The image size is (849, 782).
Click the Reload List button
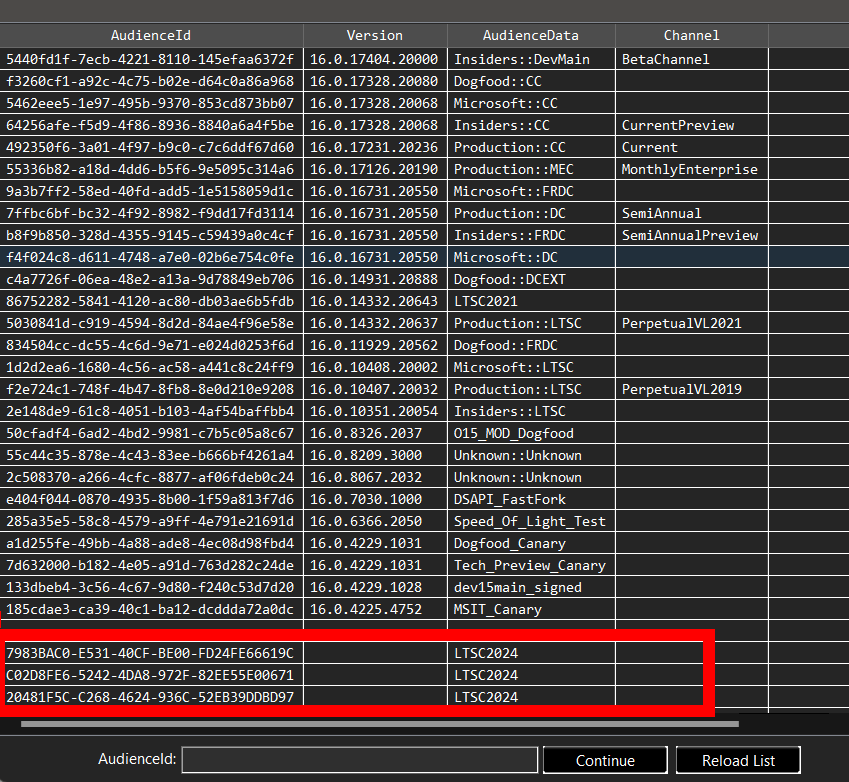[738, 760]
